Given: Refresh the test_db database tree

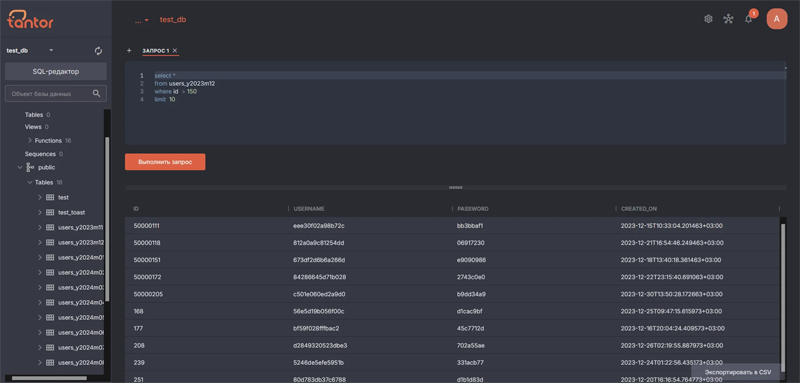Looking at the screenshot, I should point(98,51).
